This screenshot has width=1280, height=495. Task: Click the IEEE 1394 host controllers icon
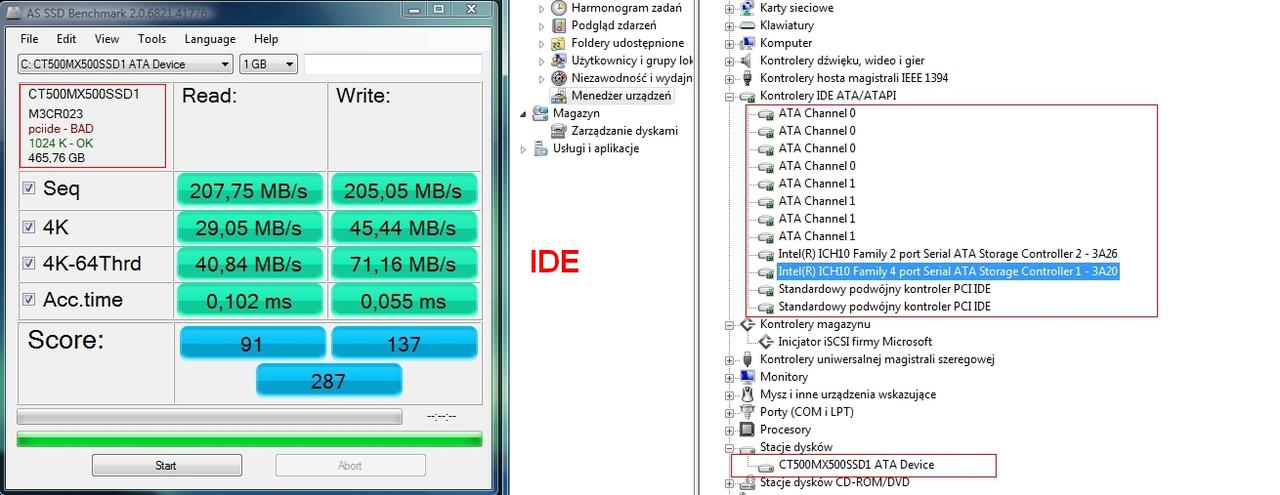(x=747, y=78)
